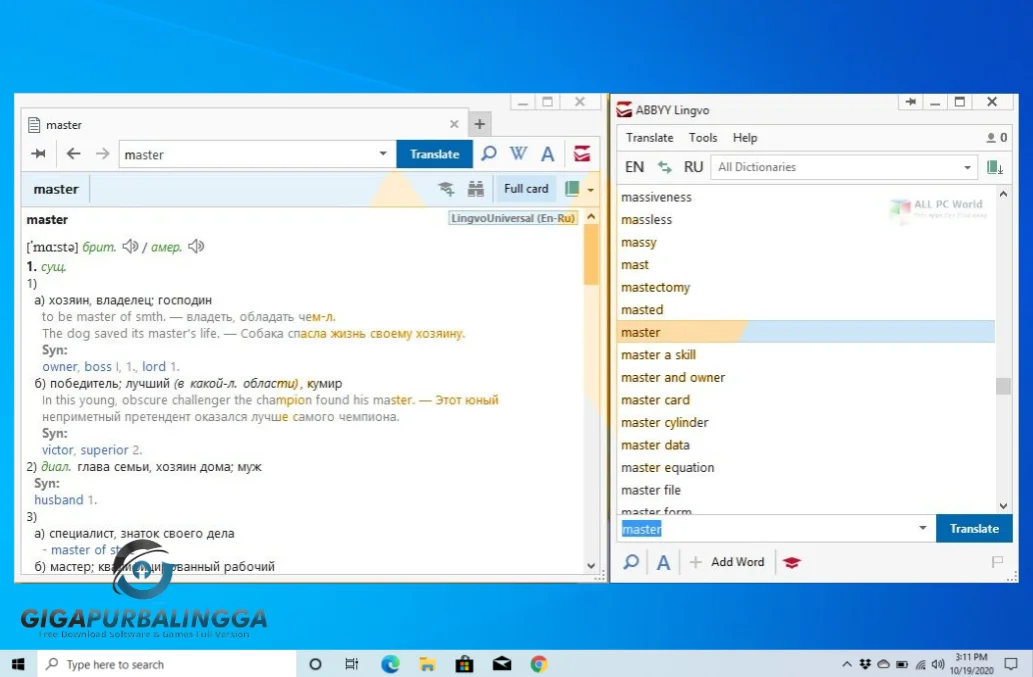Click the binoculars find icon in card
Image resolution: width=1033 pixels, height=677 pixels.
[x=476, y=189]
